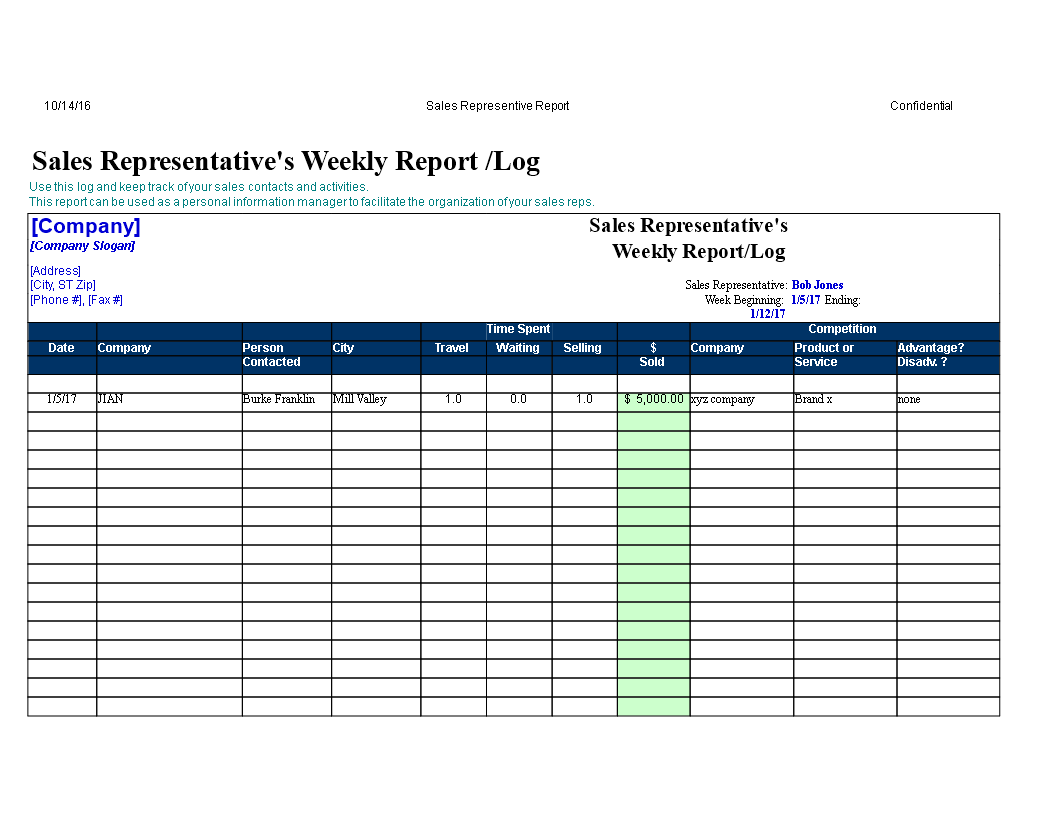Viewport: 1056px width, 816px height.
Task: Click the 'Use this log and keep track' instruction line
Action: (199, 186)
